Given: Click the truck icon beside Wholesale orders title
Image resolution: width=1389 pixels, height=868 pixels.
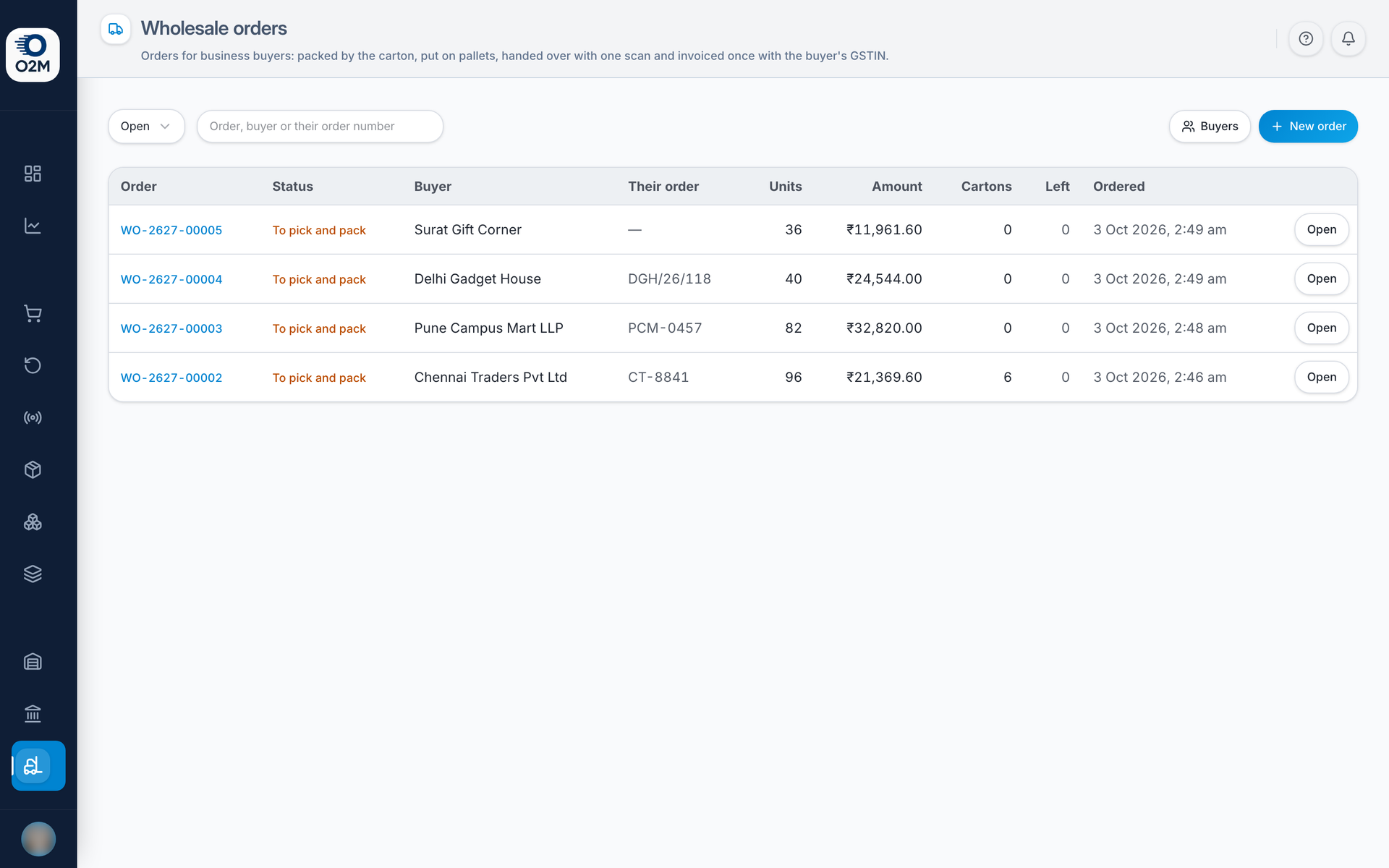Looking at the screenshot, I should [116, 29].
